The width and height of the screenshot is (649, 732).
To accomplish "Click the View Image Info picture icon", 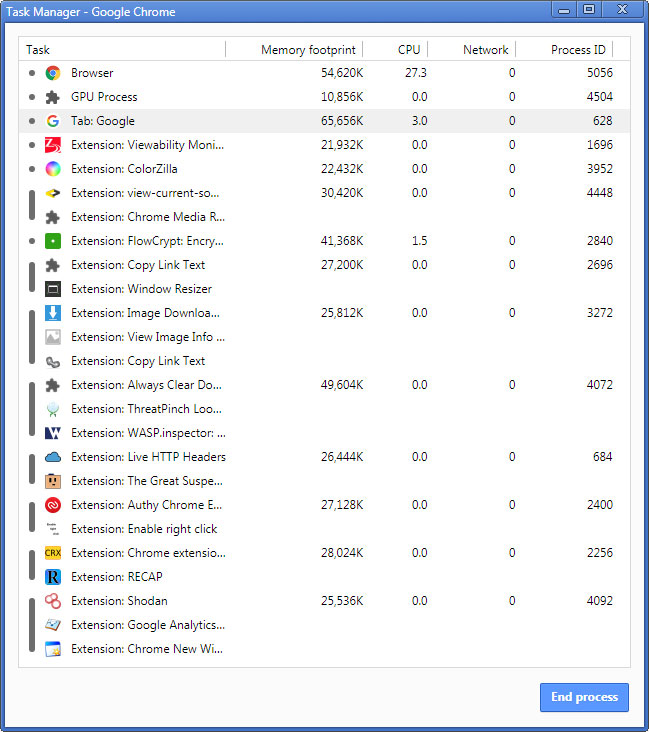I will coord(53,337).
